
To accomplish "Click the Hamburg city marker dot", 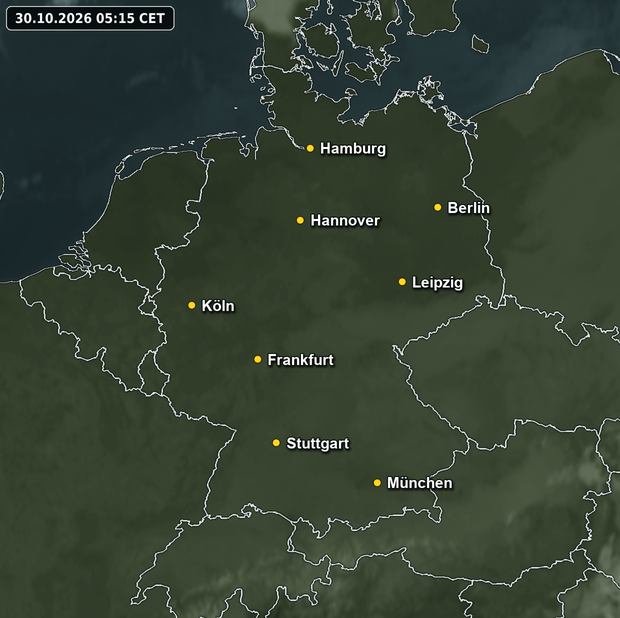I will point(310,148).
